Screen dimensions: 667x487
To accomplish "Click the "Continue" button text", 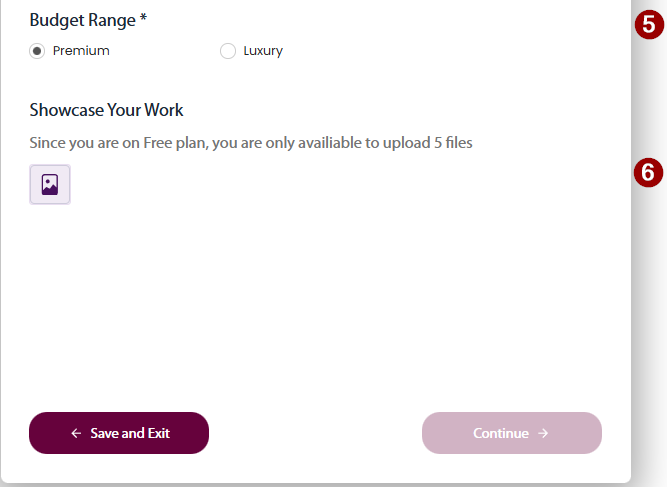I will click(501, 434).
